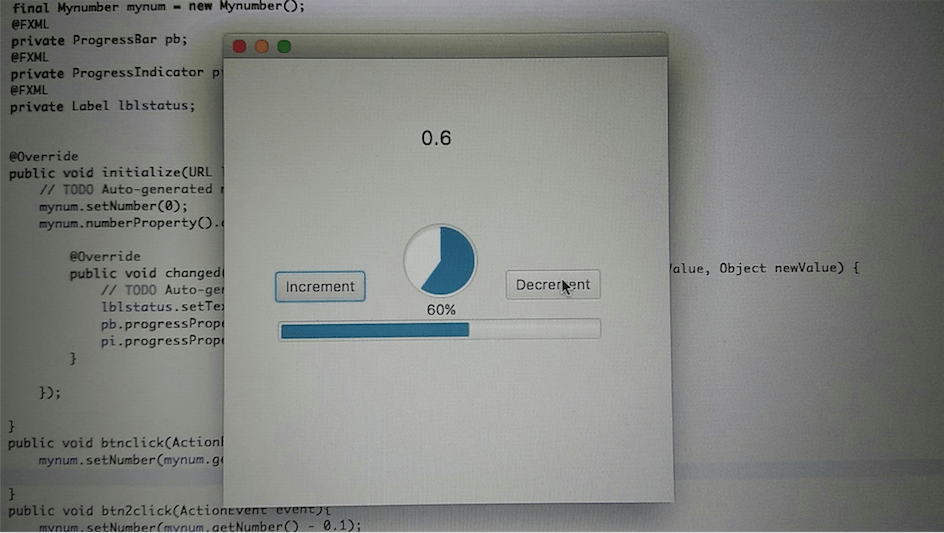Click 'pb.progressProp' code line
944x533 pixels.
tap(162, 323)
